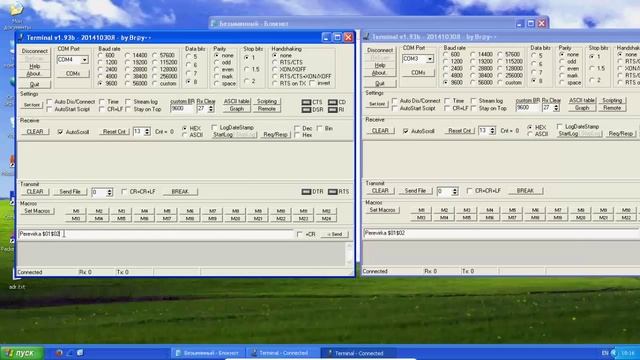
Task: Decrease Receive counter spinner in COM3 Terminal
Action: click(x=492, y=133)
